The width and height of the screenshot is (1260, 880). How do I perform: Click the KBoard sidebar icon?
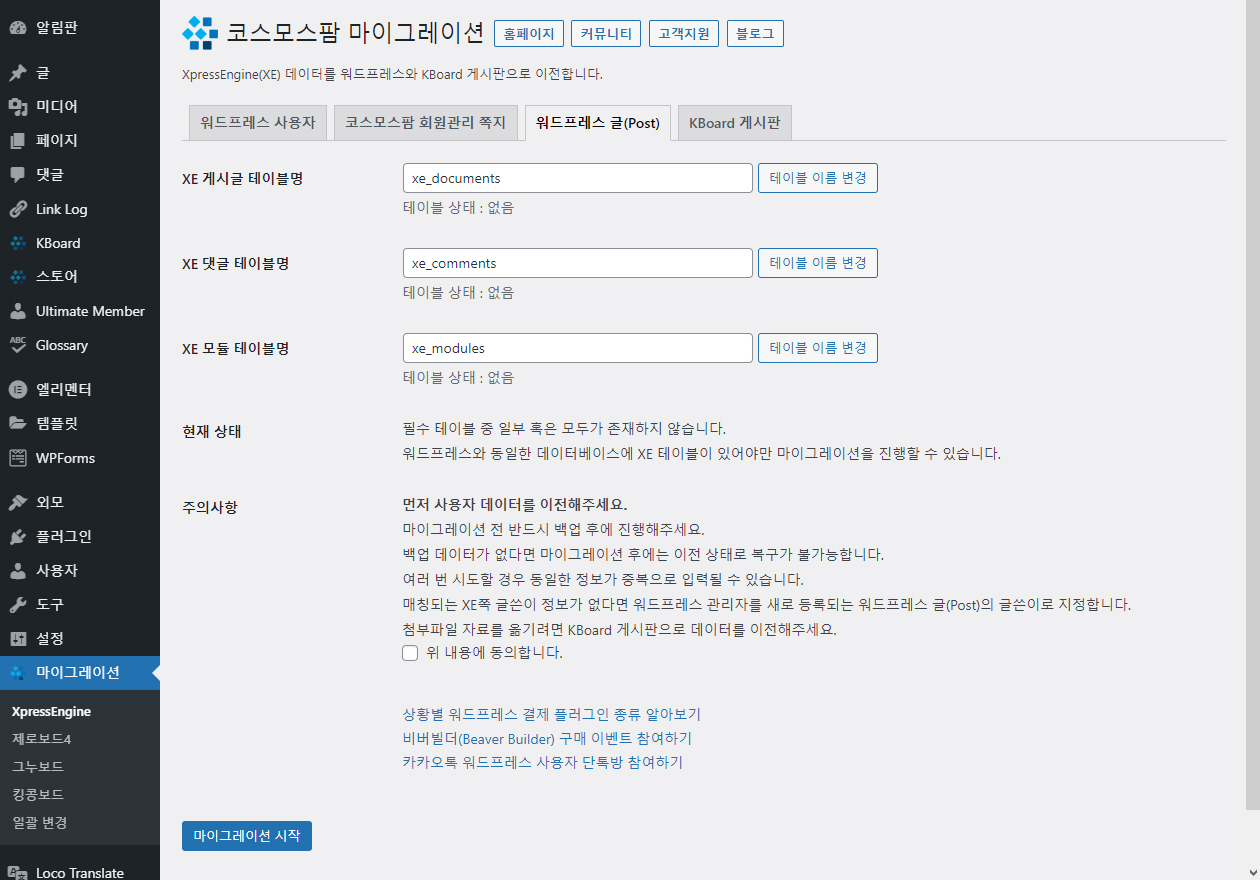(x=18, y=243)
